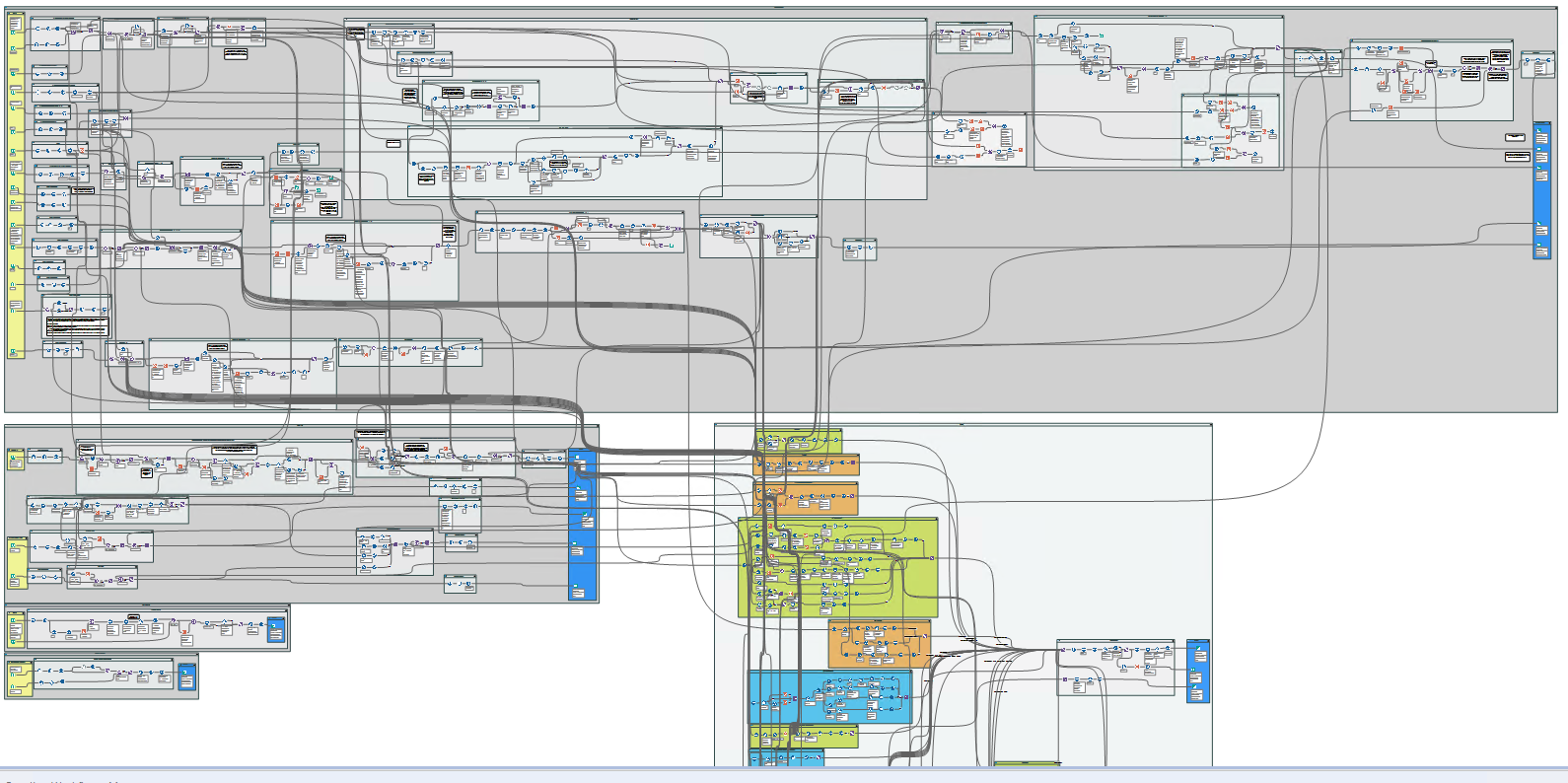This screenshot has width=1568, height=783.
Task: Select the purple tool at the right end of the light-blue container
Action: pos(904,698)
